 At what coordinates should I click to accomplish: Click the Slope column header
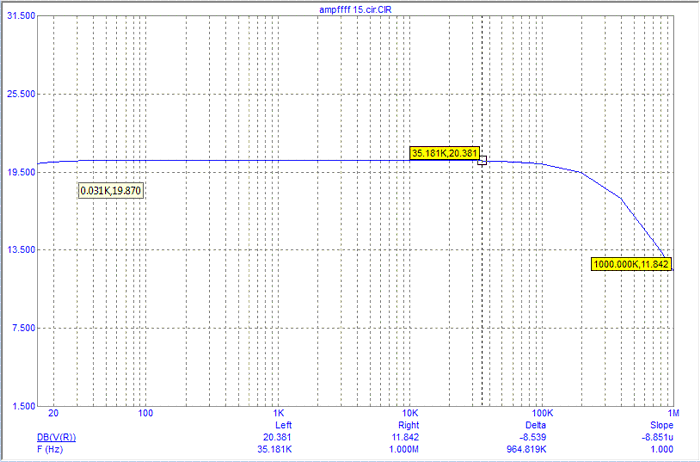pos(661,425)
